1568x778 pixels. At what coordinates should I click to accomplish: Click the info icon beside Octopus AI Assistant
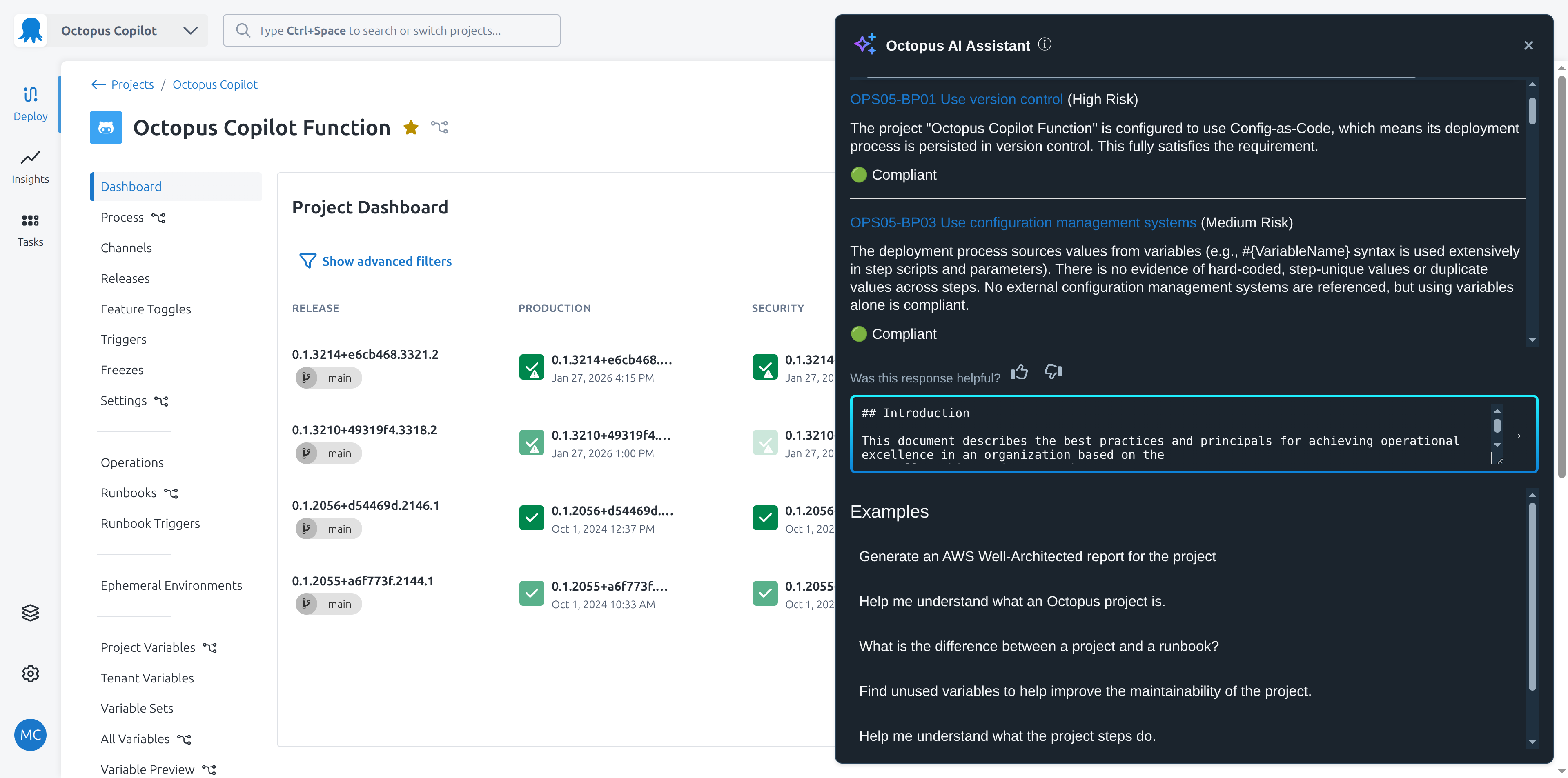point(1045,44)
